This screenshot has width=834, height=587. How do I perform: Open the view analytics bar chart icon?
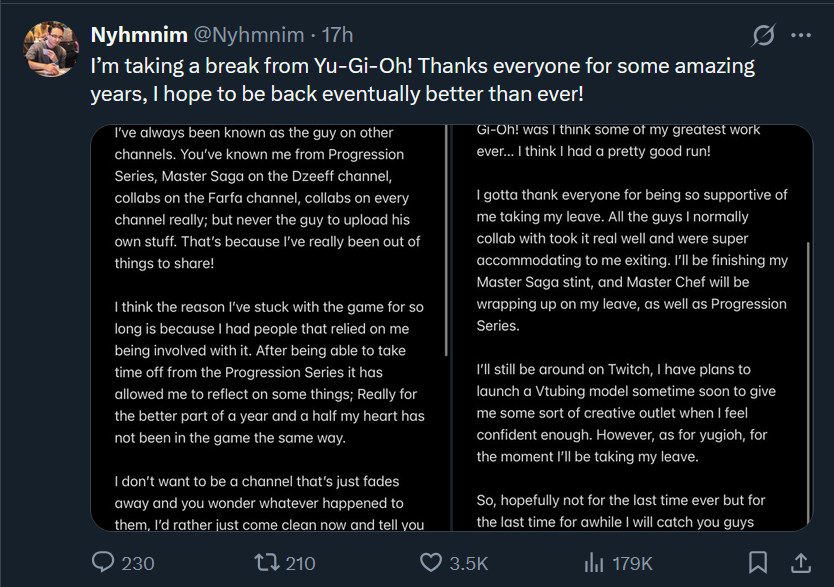coord(594,563)
